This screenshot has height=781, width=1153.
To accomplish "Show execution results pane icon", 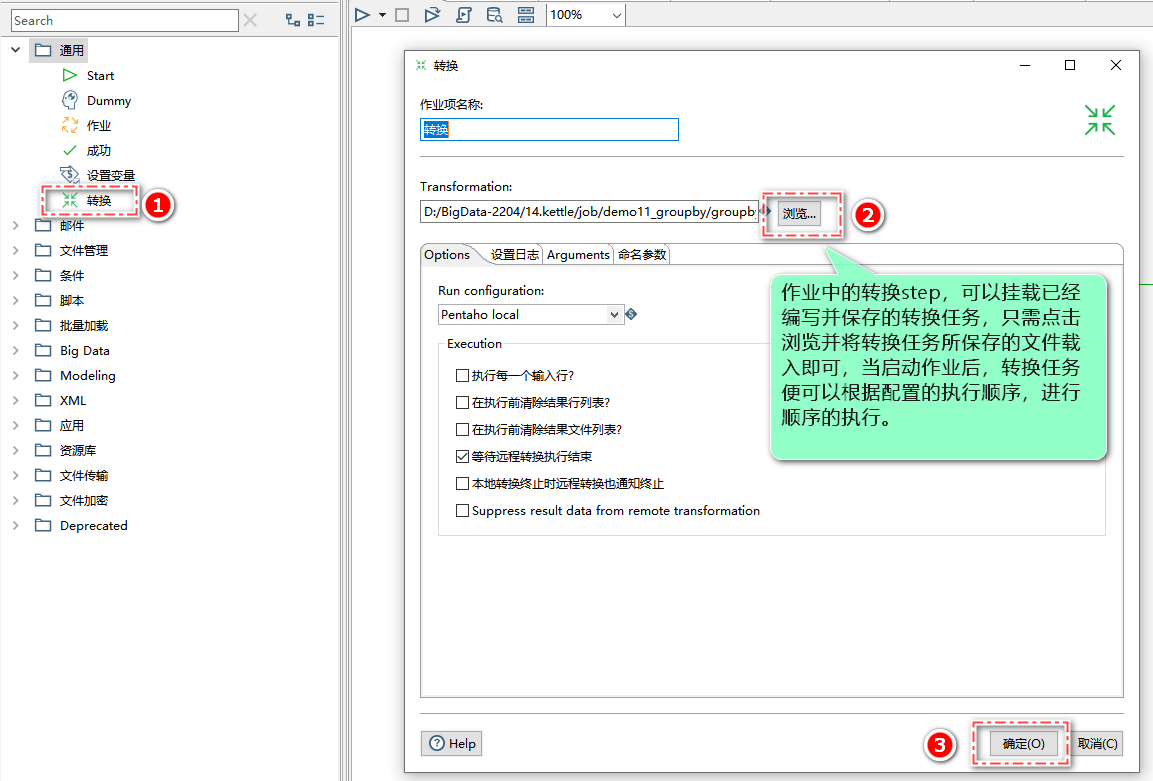I will click(x=526, y=15).
